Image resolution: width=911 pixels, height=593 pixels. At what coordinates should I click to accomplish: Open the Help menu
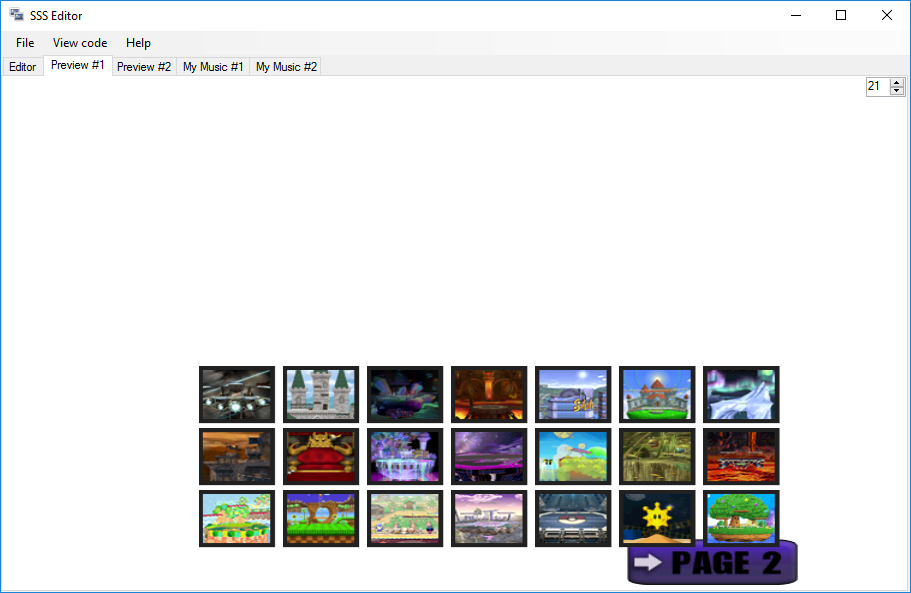pyautogui.click(x=138, y=43)
